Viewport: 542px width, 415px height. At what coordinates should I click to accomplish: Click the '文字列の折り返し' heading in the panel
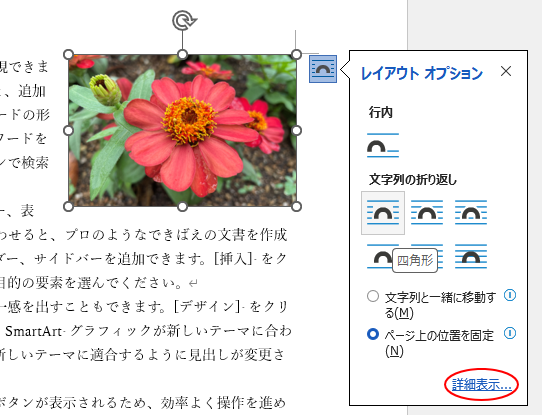click(413, 180)
